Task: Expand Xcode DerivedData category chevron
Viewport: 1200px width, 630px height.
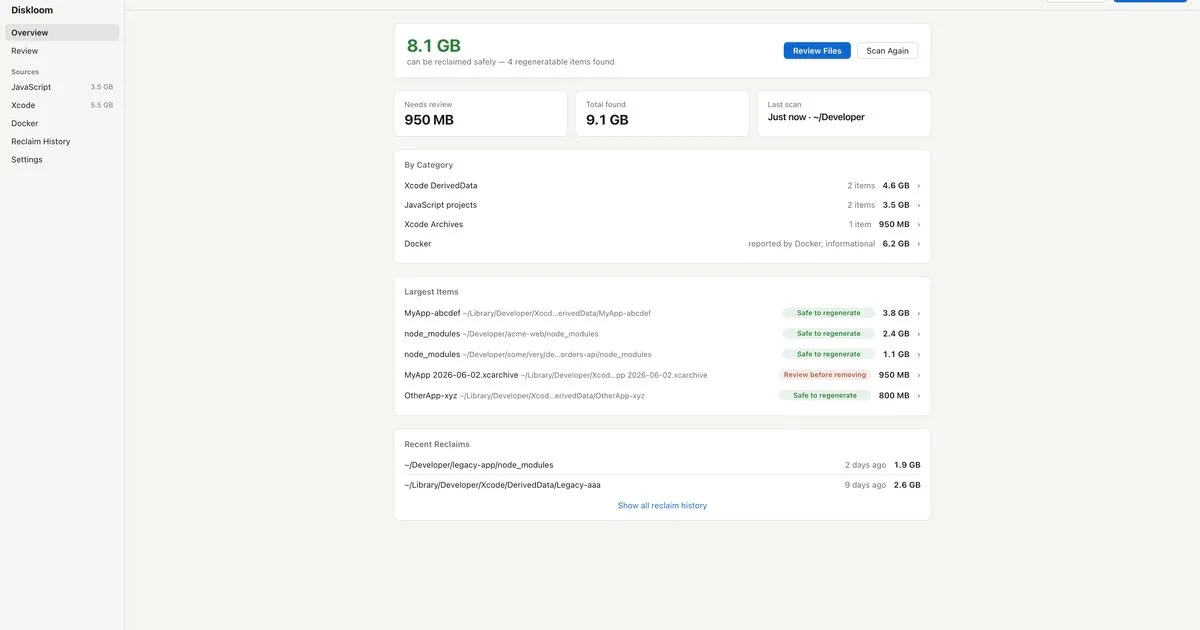Action: [x=919, y=186]
